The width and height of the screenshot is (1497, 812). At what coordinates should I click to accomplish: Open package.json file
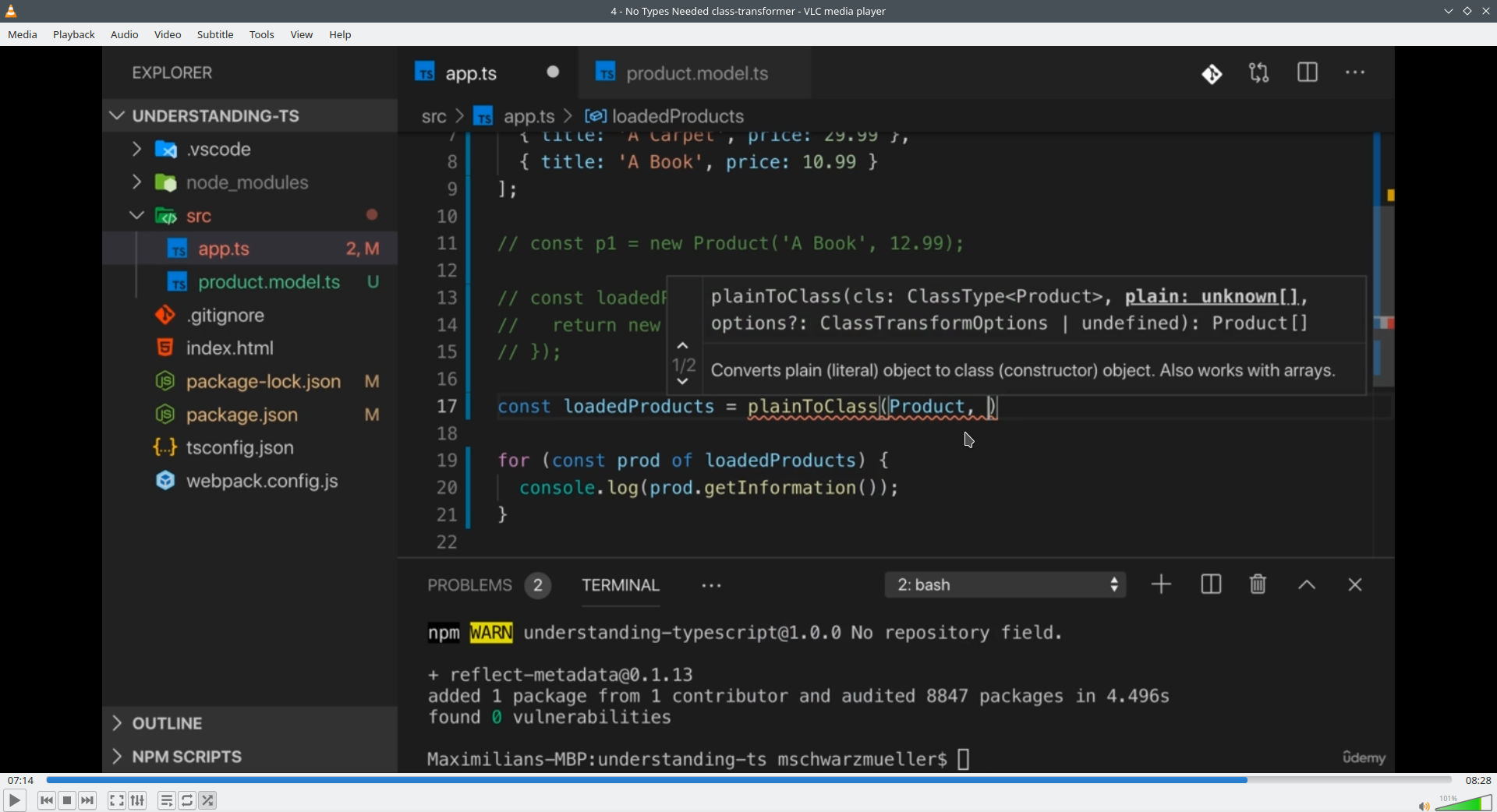[249, 415]
